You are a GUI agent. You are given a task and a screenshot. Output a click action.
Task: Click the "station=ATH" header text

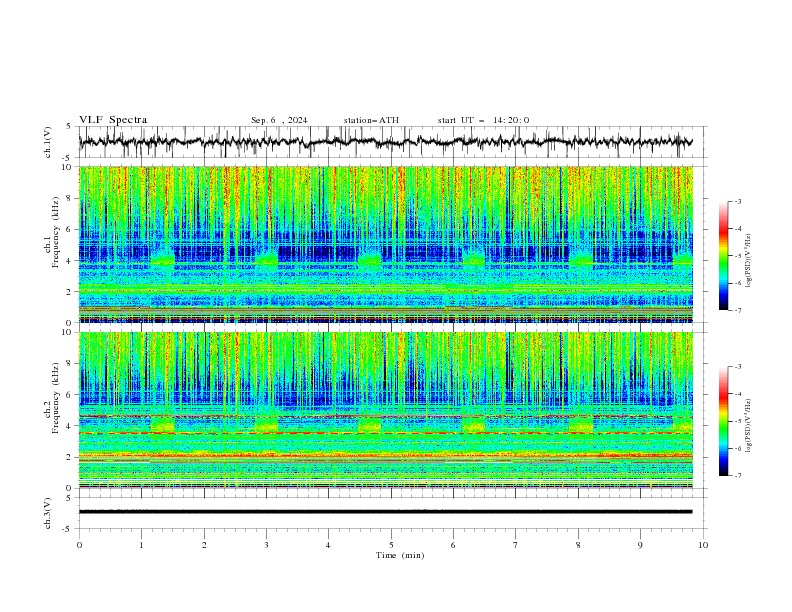[x=371, y=120]
